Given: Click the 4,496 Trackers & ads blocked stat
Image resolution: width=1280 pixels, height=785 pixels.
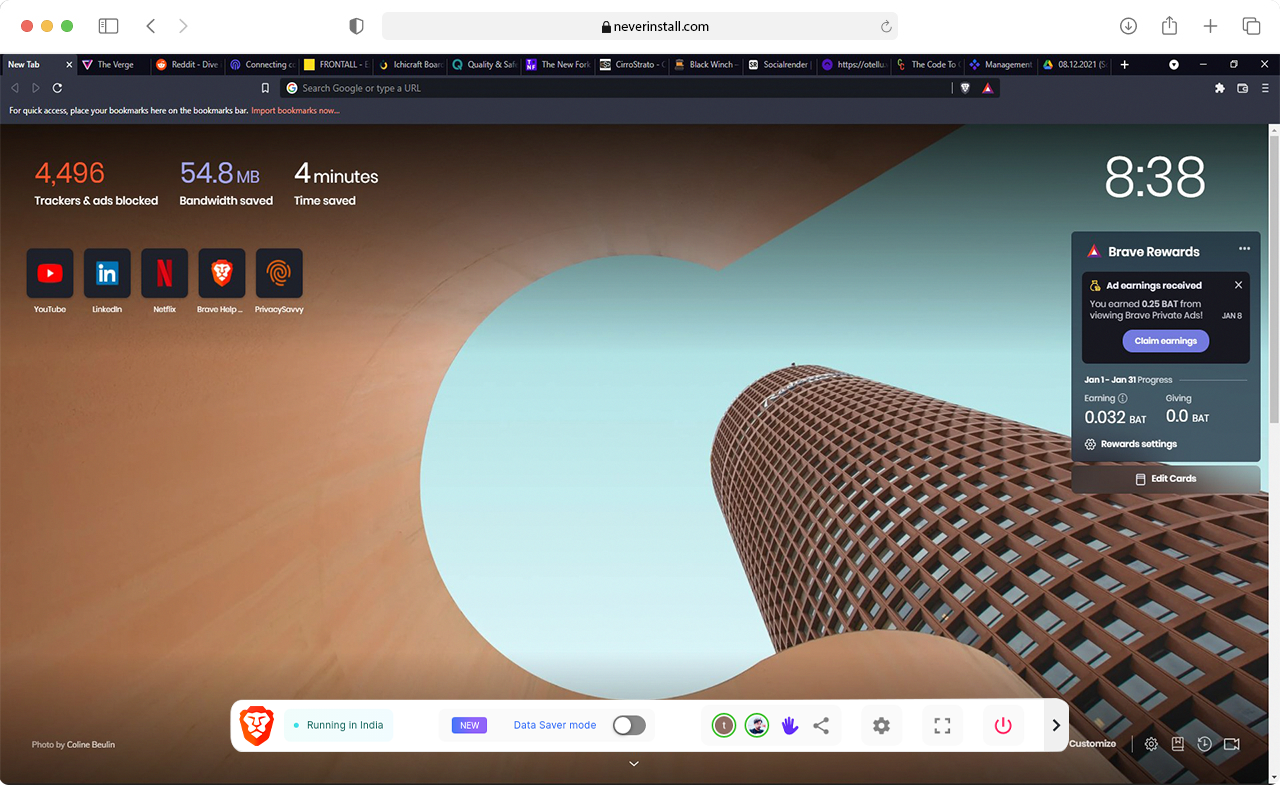Looking at the screenshot, I should click(96, 184).
